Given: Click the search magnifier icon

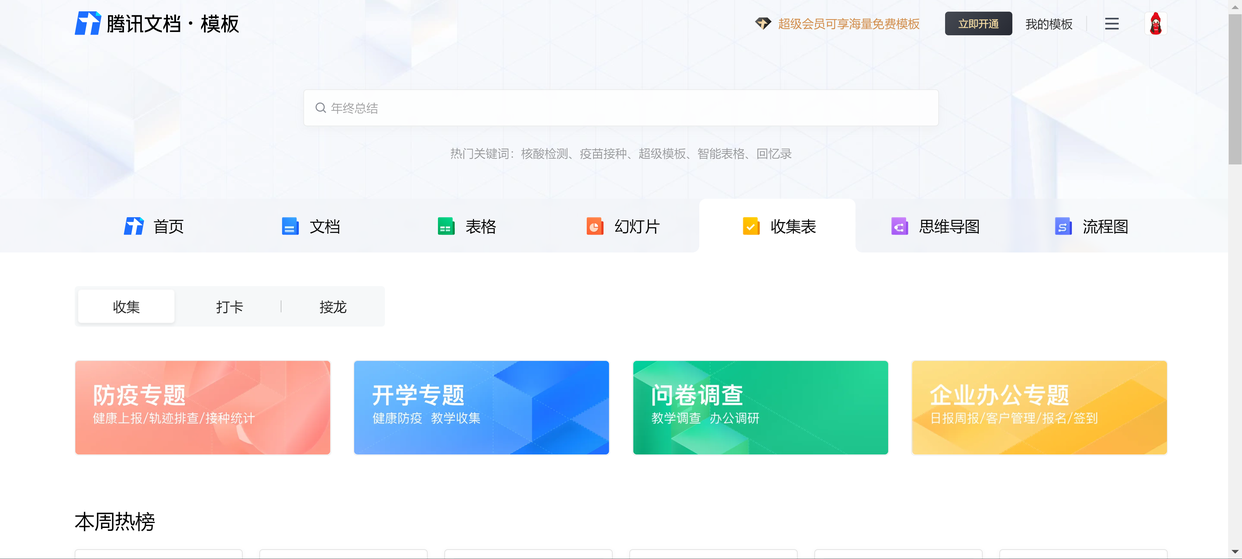Looking at the screenshot, I should [321, 108].
